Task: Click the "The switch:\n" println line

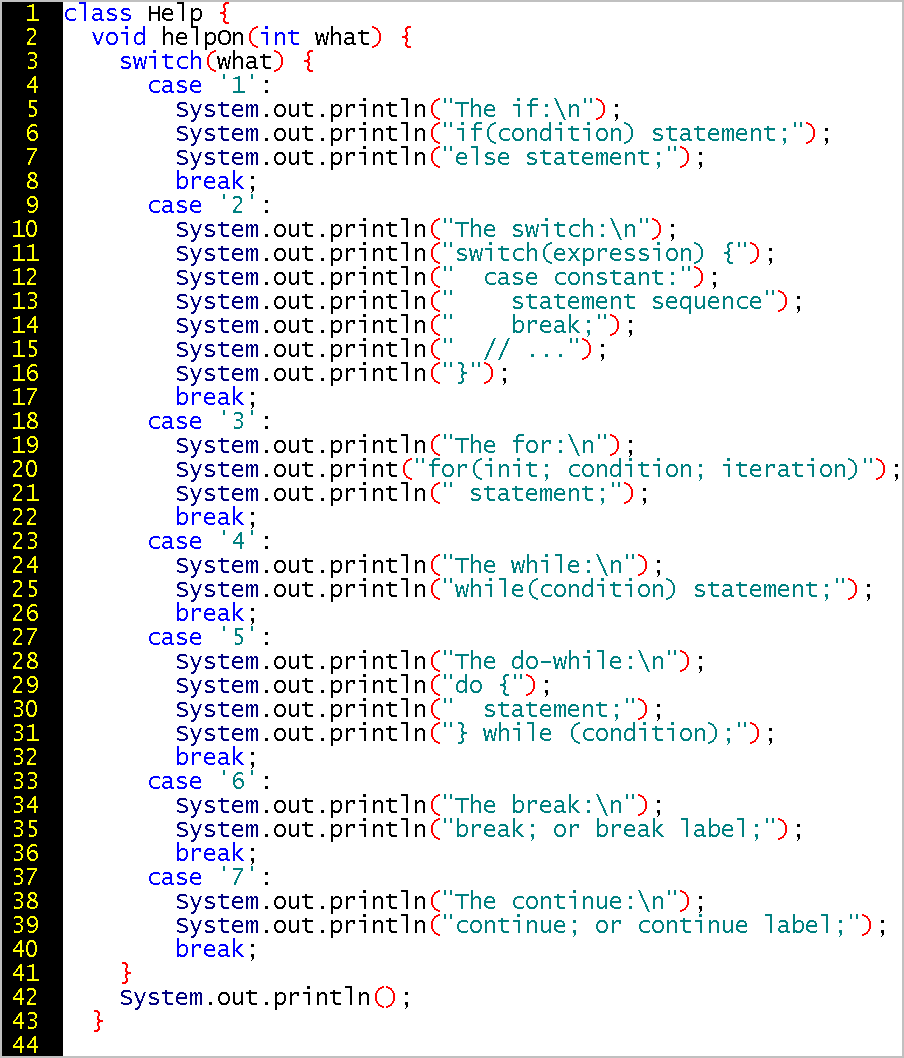Action: tap(426, 229)
